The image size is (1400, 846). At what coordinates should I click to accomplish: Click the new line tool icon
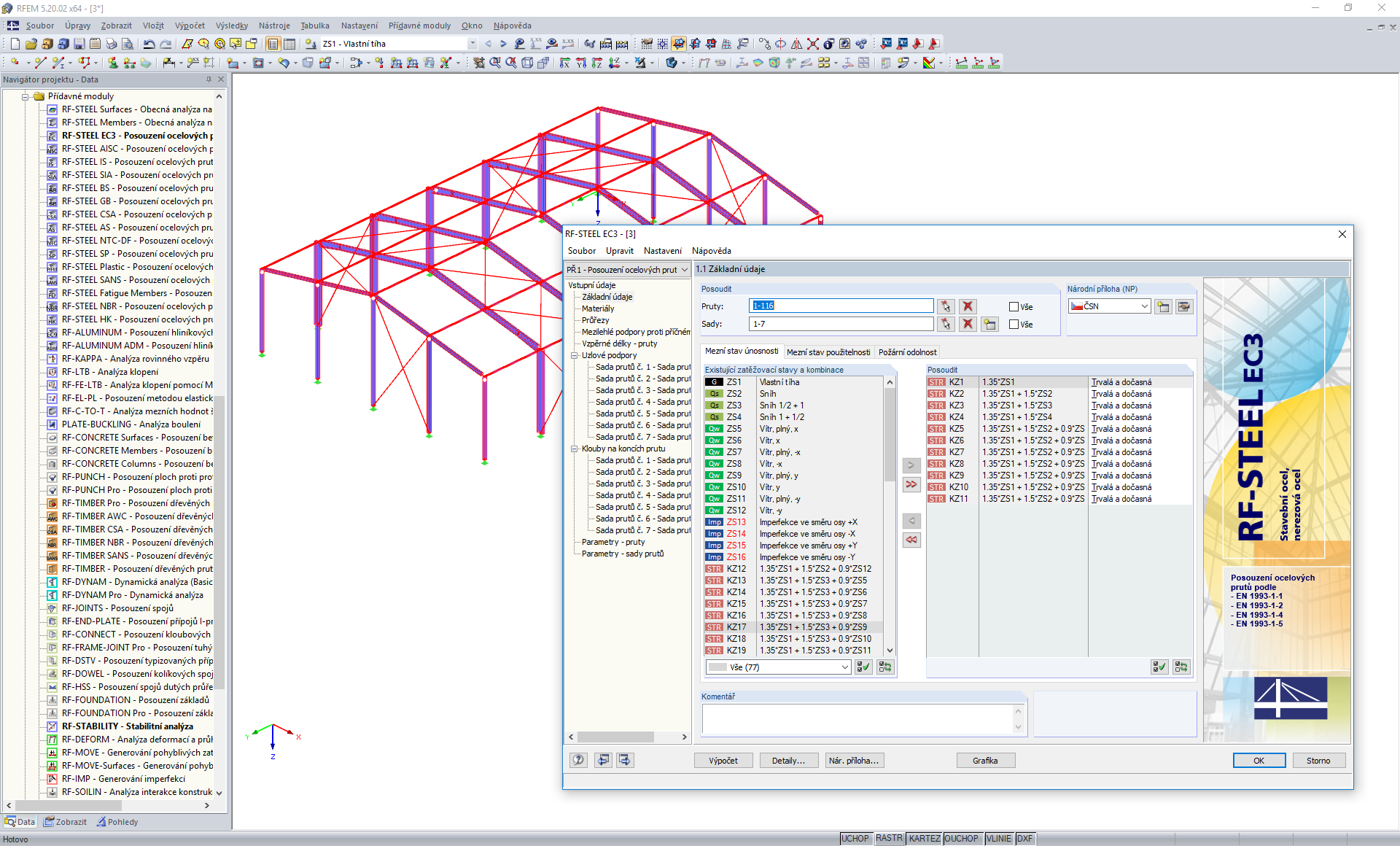pos(41,63)
